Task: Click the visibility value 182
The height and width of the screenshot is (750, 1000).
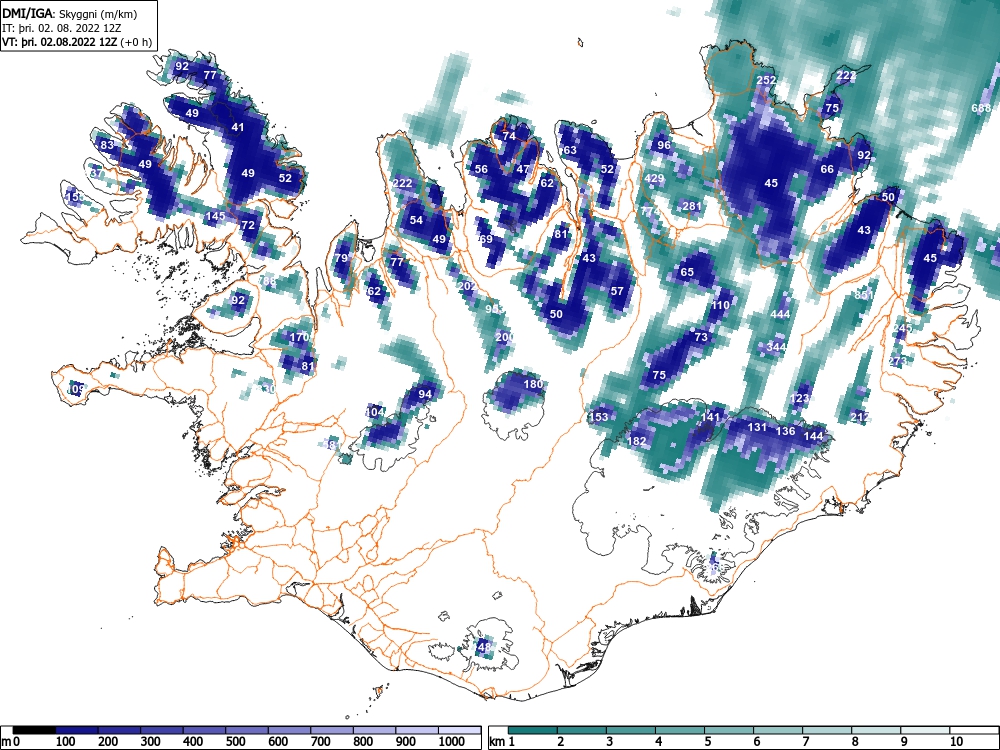Action: pos(636,441)
